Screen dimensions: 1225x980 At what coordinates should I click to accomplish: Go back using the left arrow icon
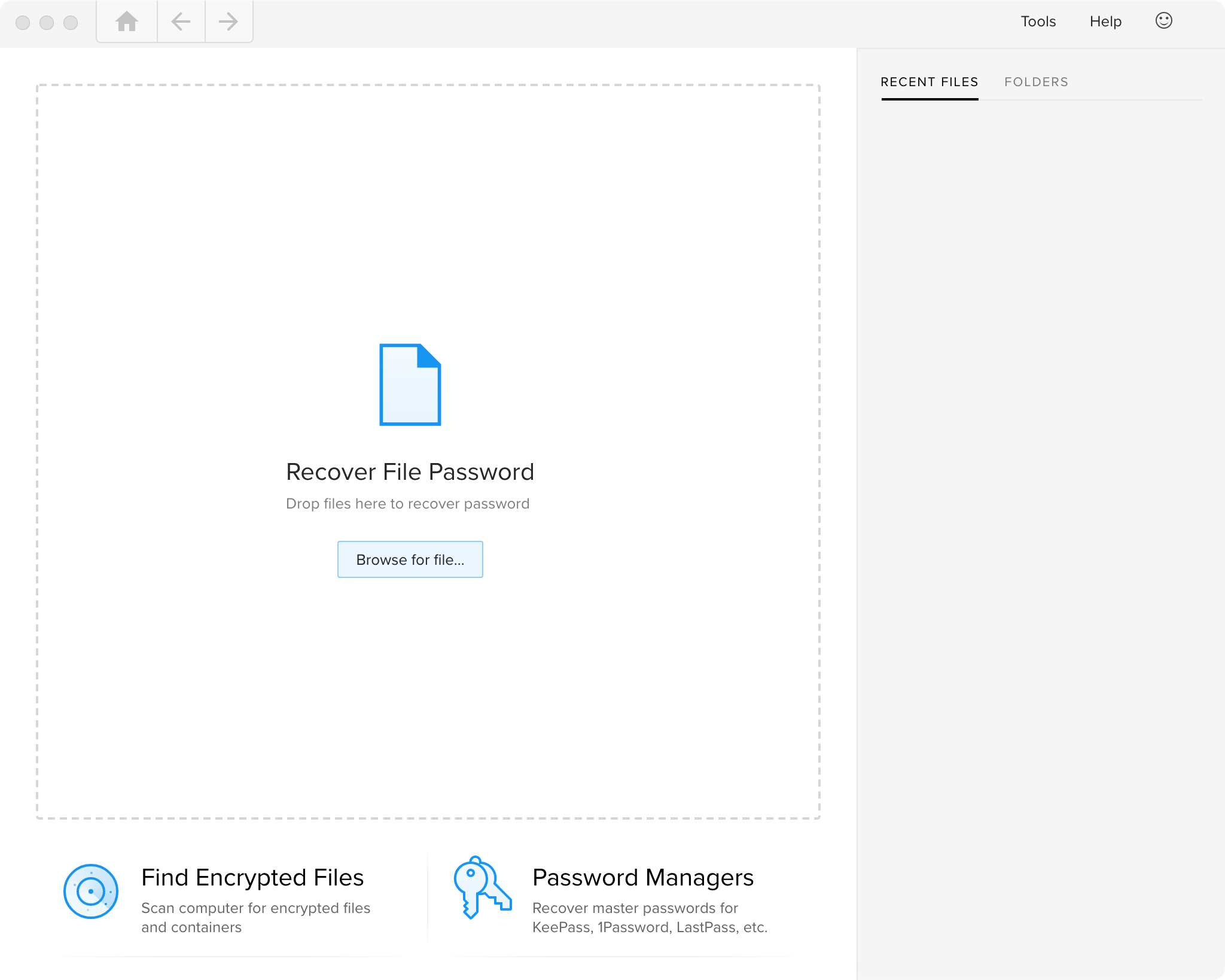tap(181, 22)
